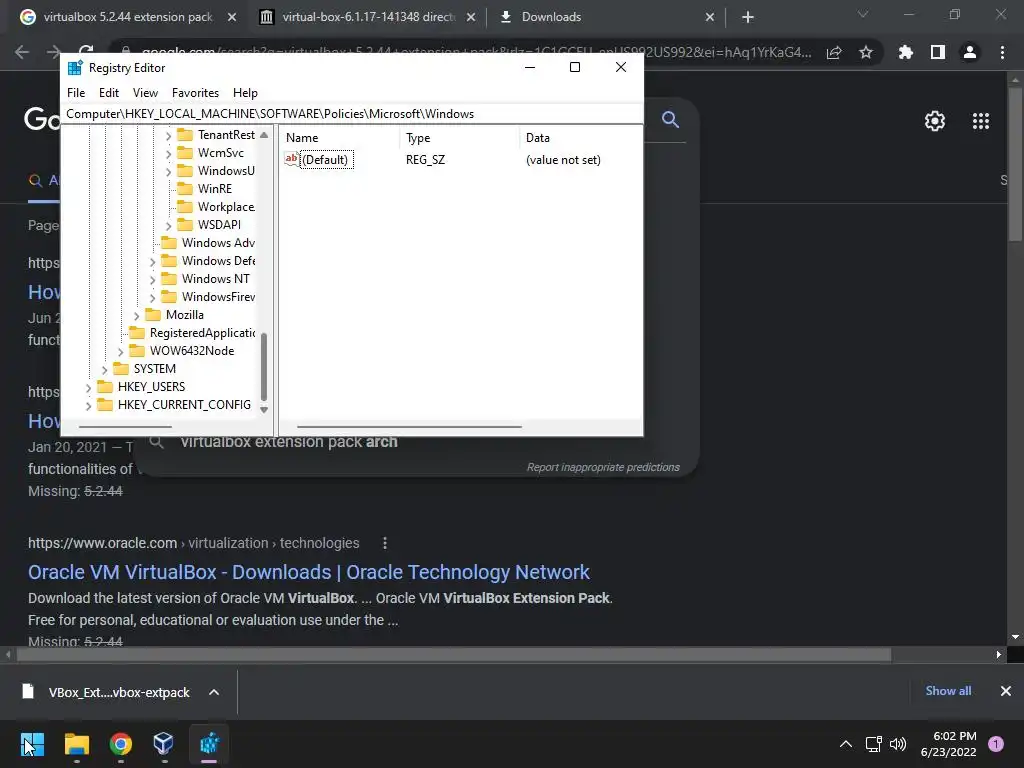Expand the WSDAPI key

(168, 225)
